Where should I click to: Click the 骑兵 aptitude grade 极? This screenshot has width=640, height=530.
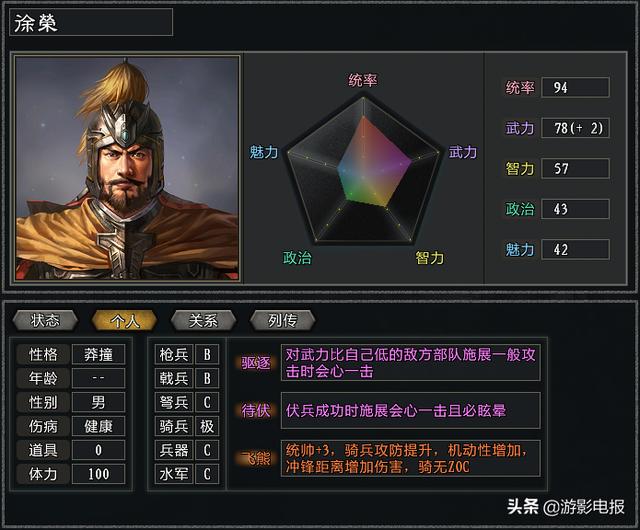click(x=207, y=426)
